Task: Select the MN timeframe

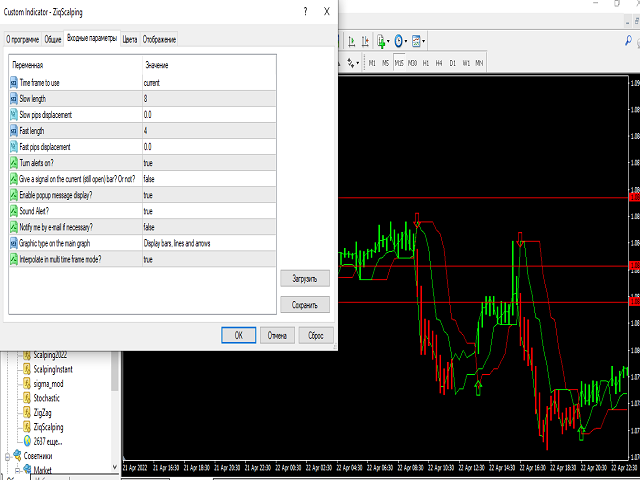Action: point(479,63)
